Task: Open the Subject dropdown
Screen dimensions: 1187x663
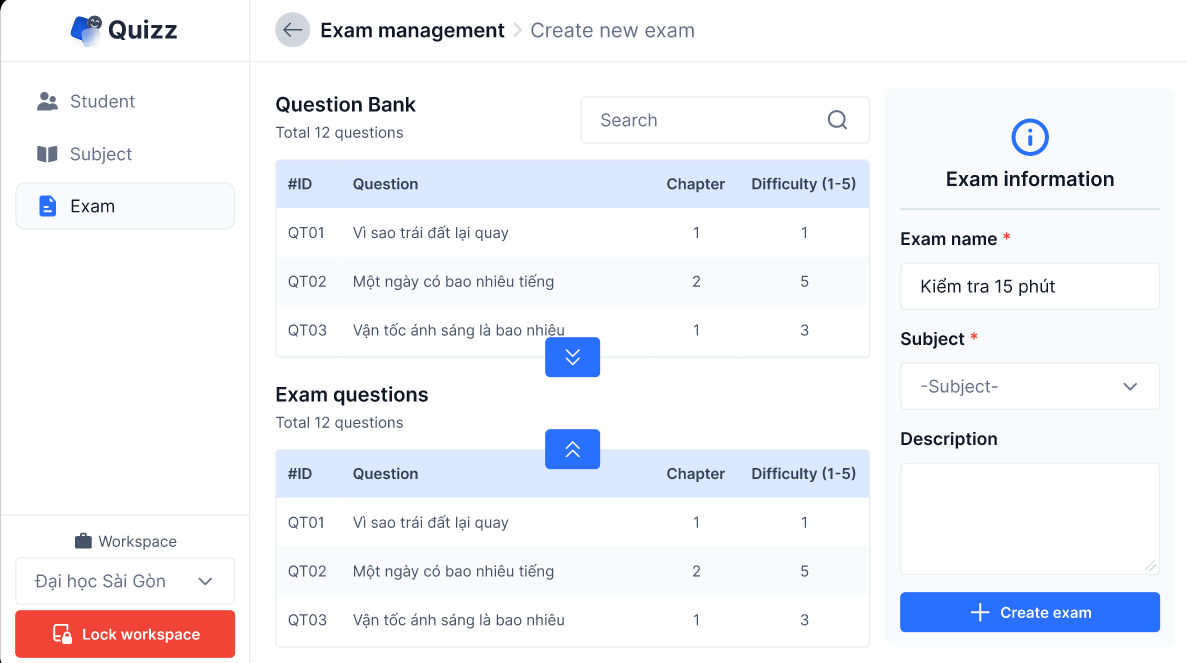Action: (x=1029, y=387)
